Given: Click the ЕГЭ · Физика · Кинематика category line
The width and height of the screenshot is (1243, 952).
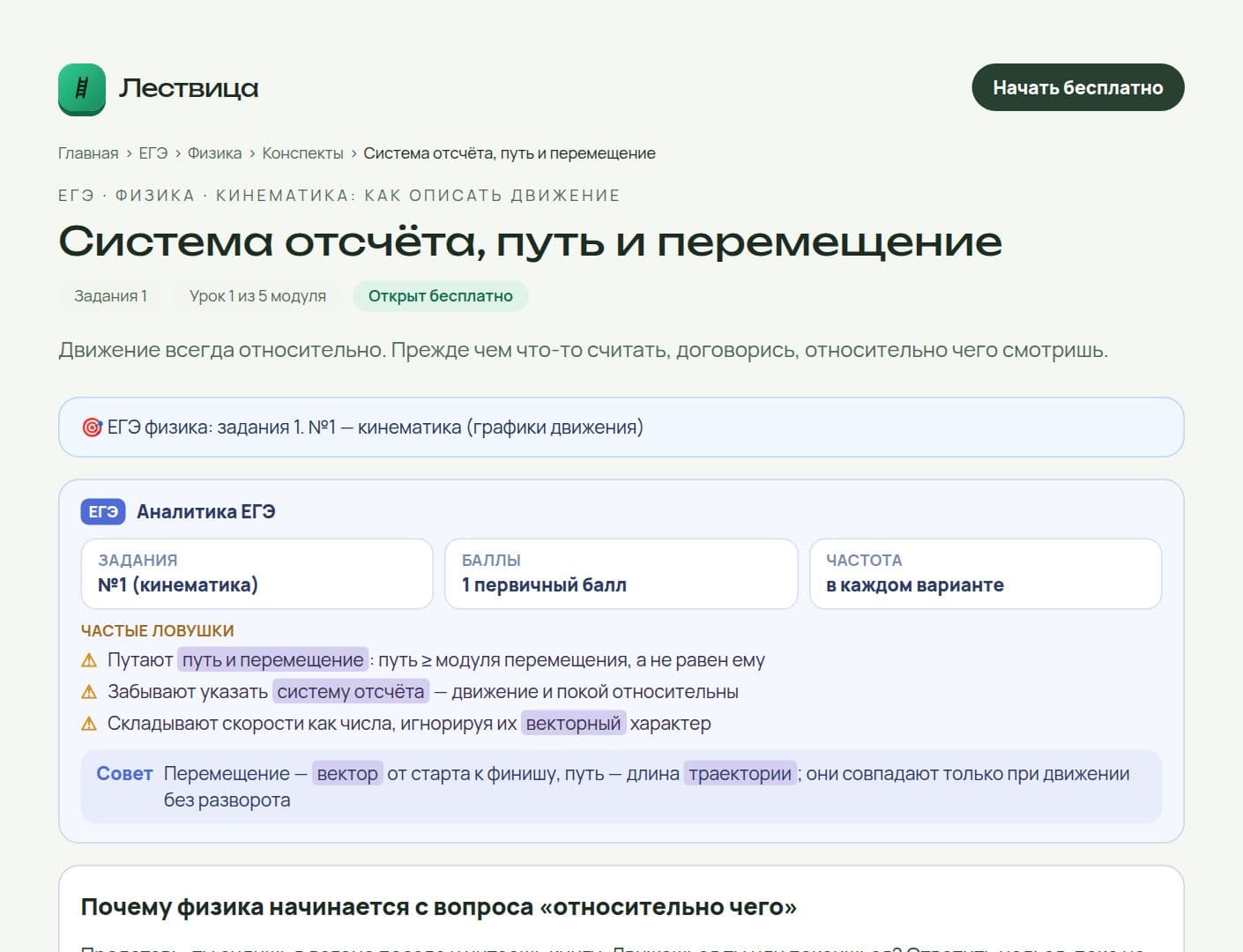Looking at the screenshot, I should (339, 196).
